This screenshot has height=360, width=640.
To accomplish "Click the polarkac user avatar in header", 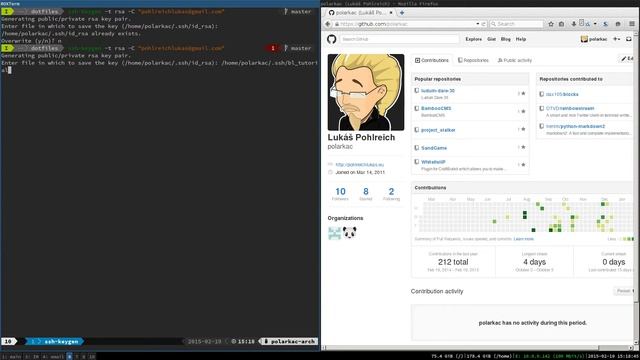I will (584, 39).
